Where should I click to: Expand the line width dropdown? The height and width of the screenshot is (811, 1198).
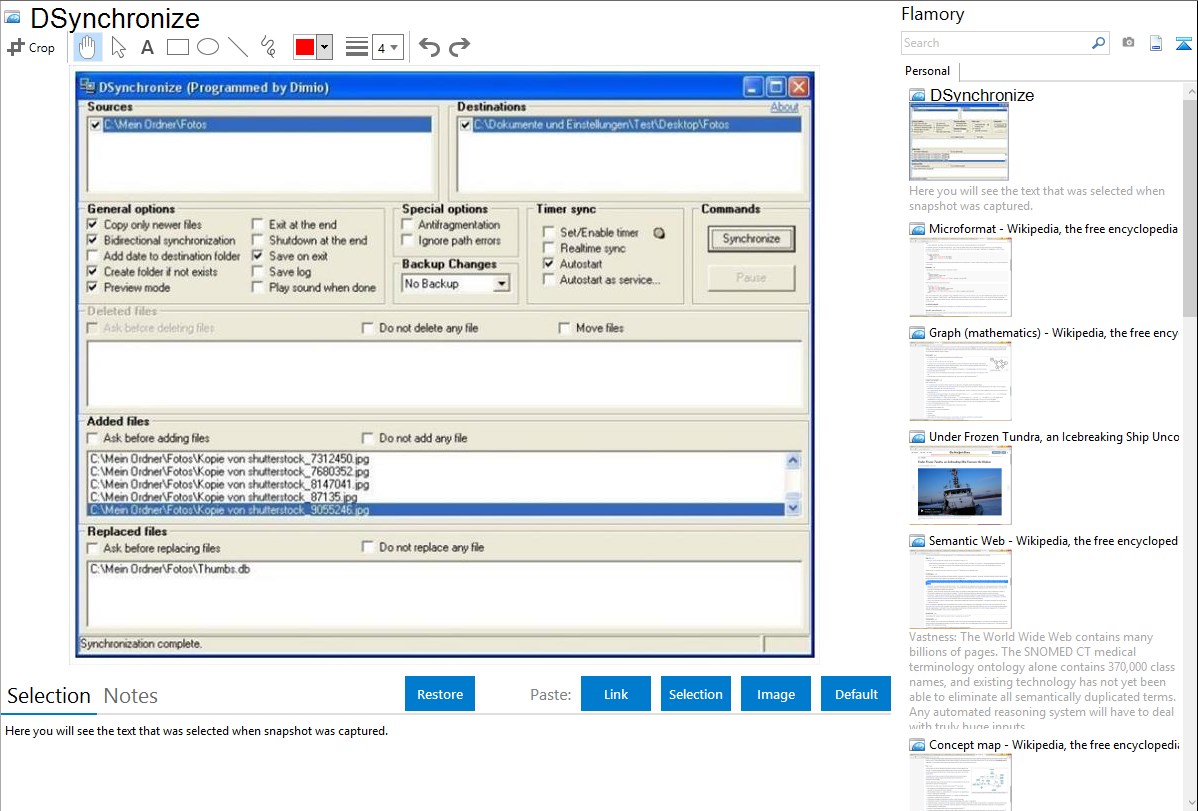(x=387, y=47)
